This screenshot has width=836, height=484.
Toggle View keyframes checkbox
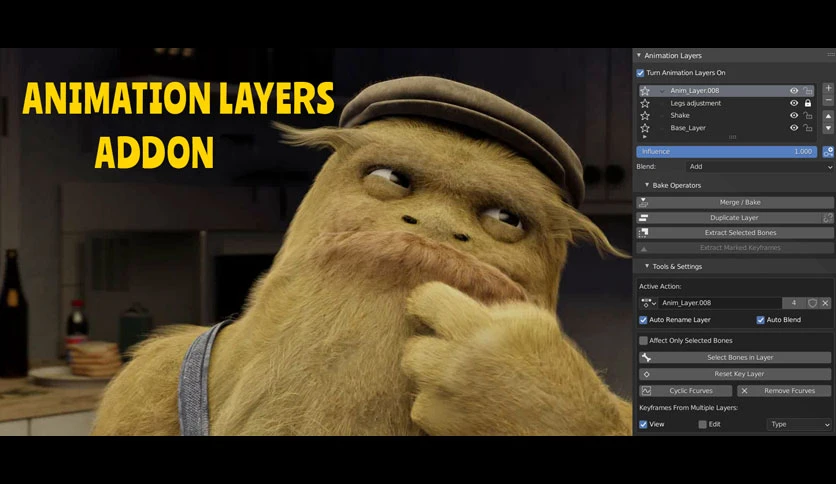643,424
